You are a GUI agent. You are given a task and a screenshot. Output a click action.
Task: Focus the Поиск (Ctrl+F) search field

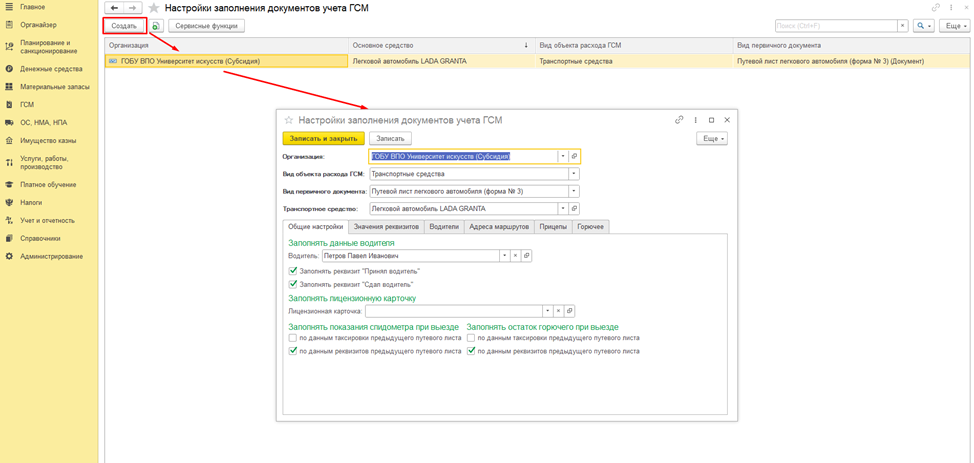[836, 25]
